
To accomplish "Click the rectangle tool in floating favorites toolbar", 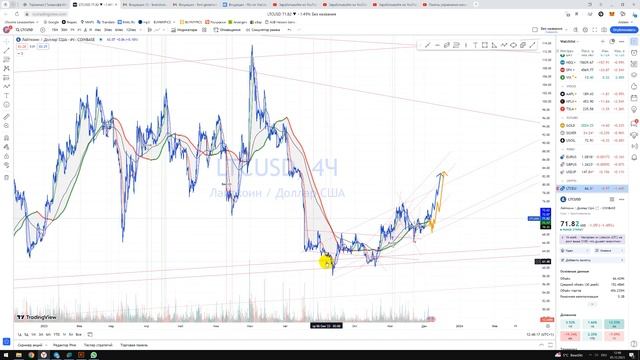I will (x=484, y=45).
